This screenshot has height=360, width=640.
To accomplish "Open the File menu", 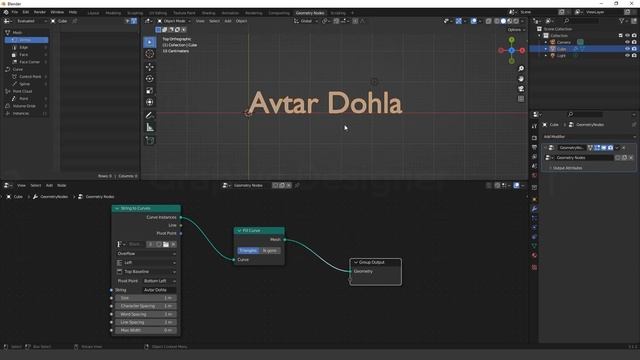I will click(x=15, y=12).
